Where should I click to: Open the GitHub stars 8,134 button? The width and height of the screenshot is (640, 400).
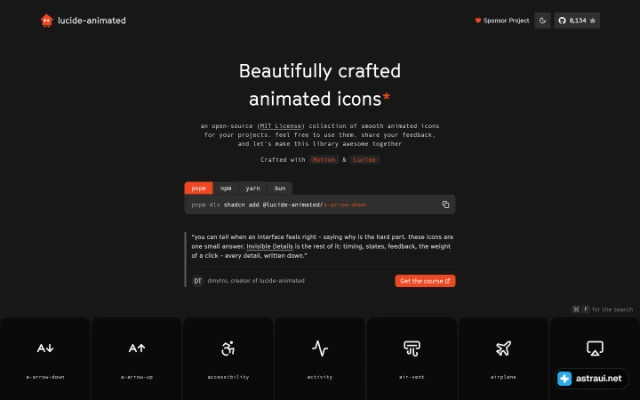[x=577, y=20]
